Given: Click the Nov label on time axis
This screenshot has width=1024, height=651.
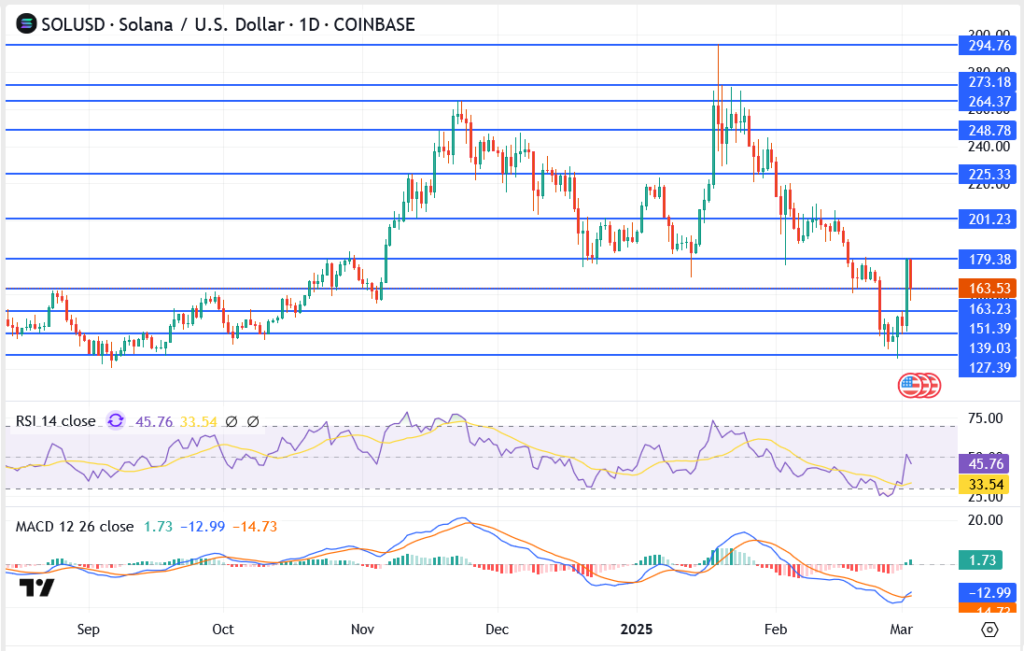Looking at the screenshot, I should [363, 630].
